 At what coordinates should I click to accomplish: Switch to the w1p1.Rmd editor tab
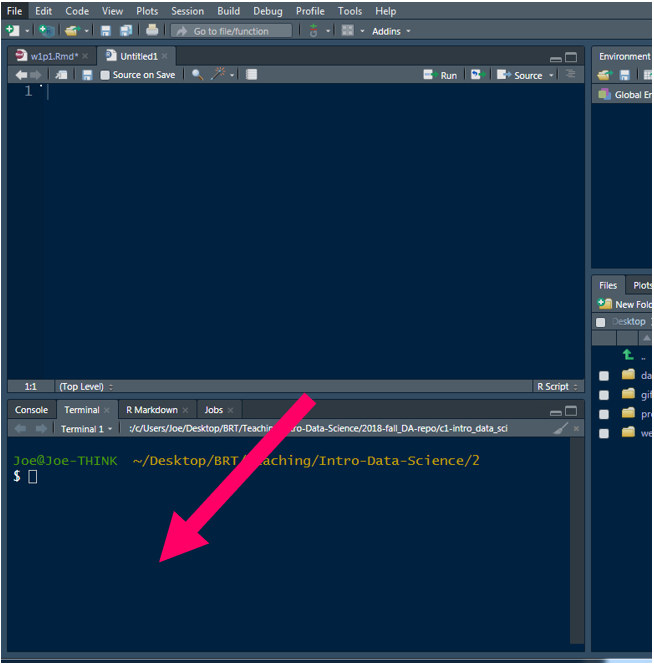(x=51, y=56)
